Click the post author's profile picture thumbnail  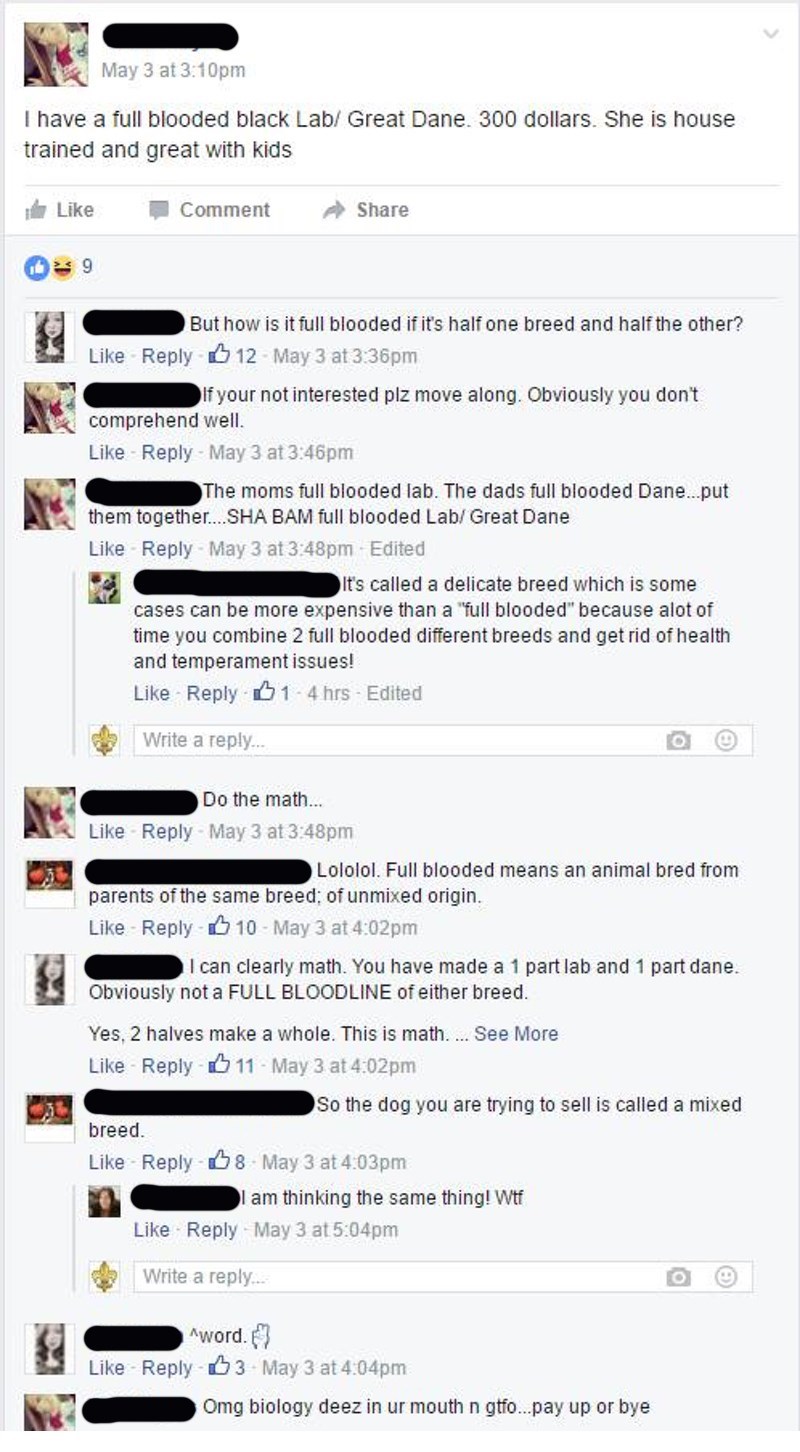click(x=56, y=56)
